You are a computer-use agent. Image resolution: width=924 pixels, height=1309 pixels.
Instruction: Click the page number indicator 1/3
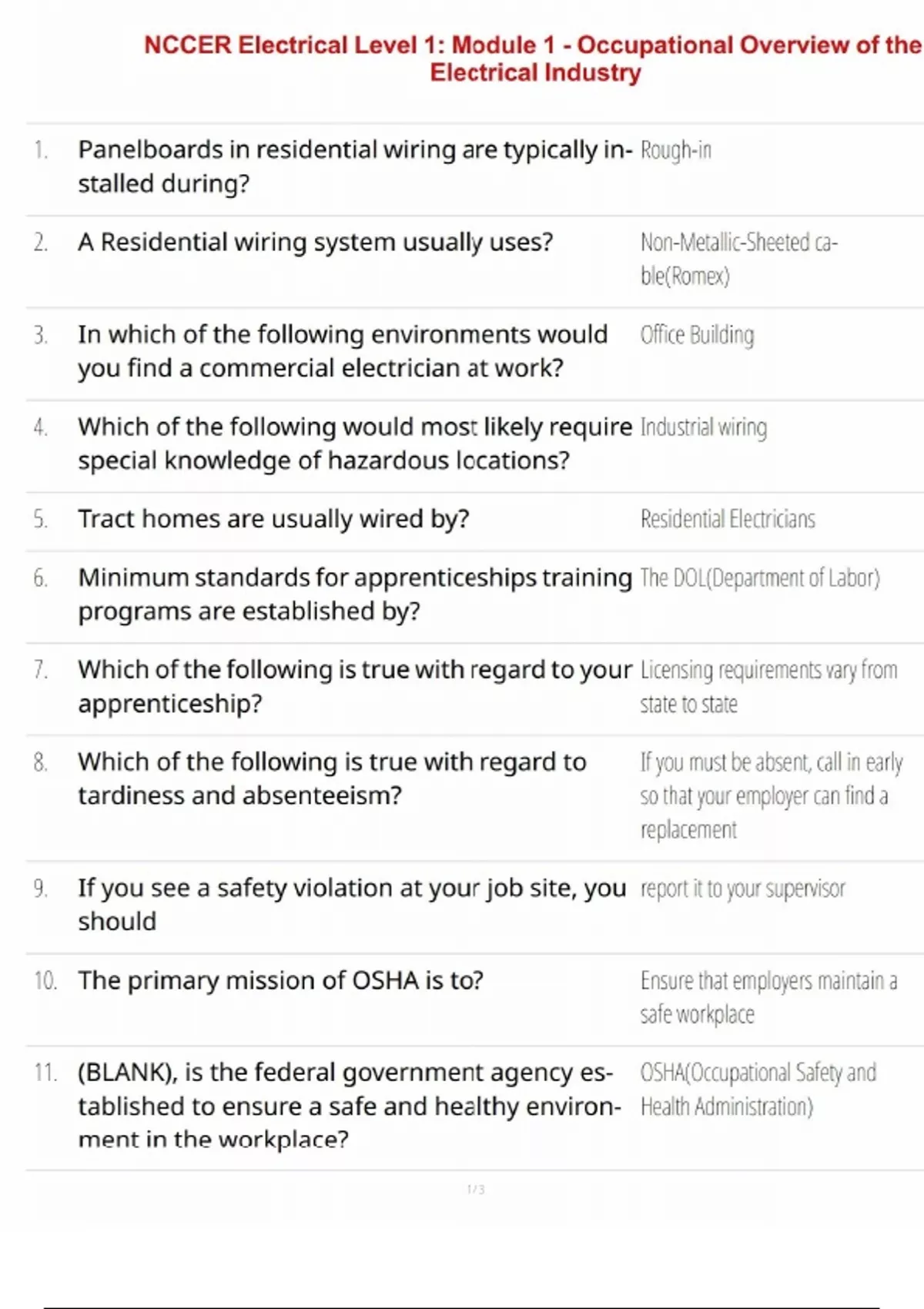(476, 1190)
